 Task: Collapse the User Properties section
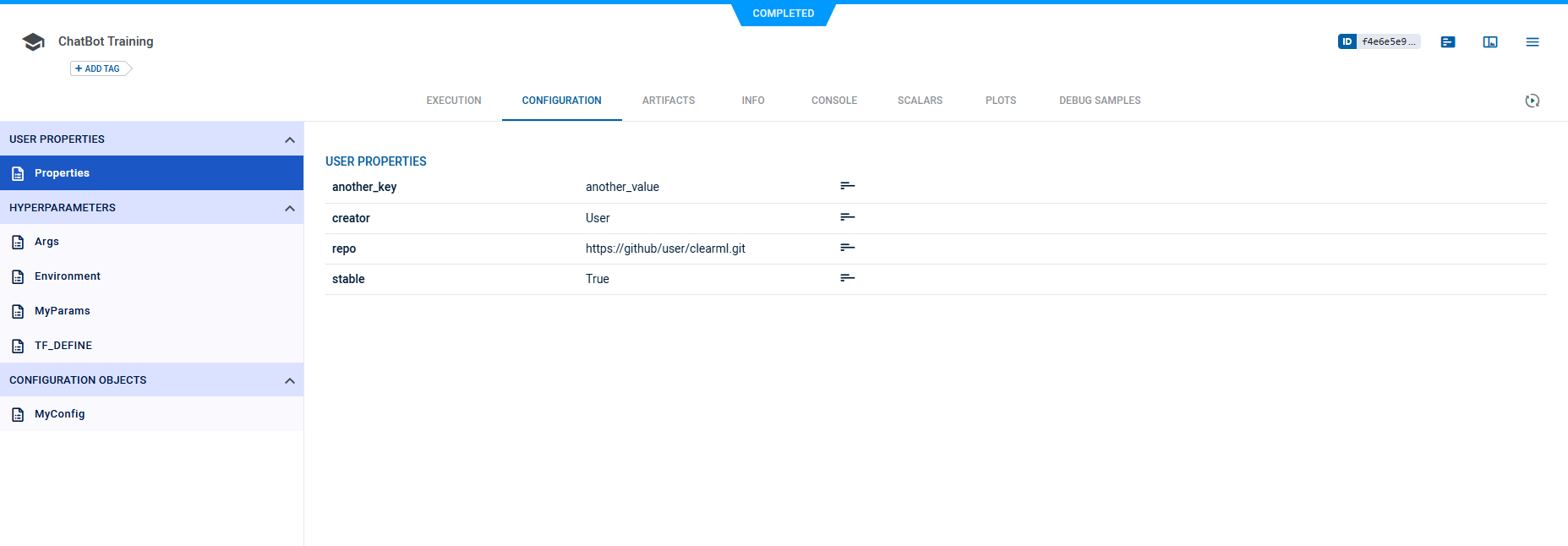[290, 139]
